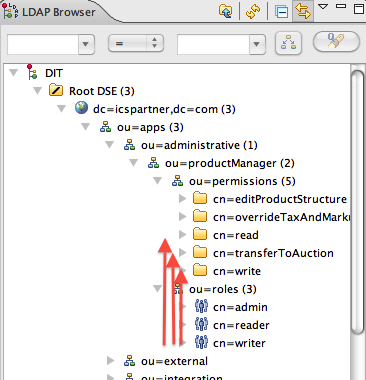The width and height of the screenshot is (366, 380).
Task: Click the Collapse All toolbar icon
Action: 282,12
